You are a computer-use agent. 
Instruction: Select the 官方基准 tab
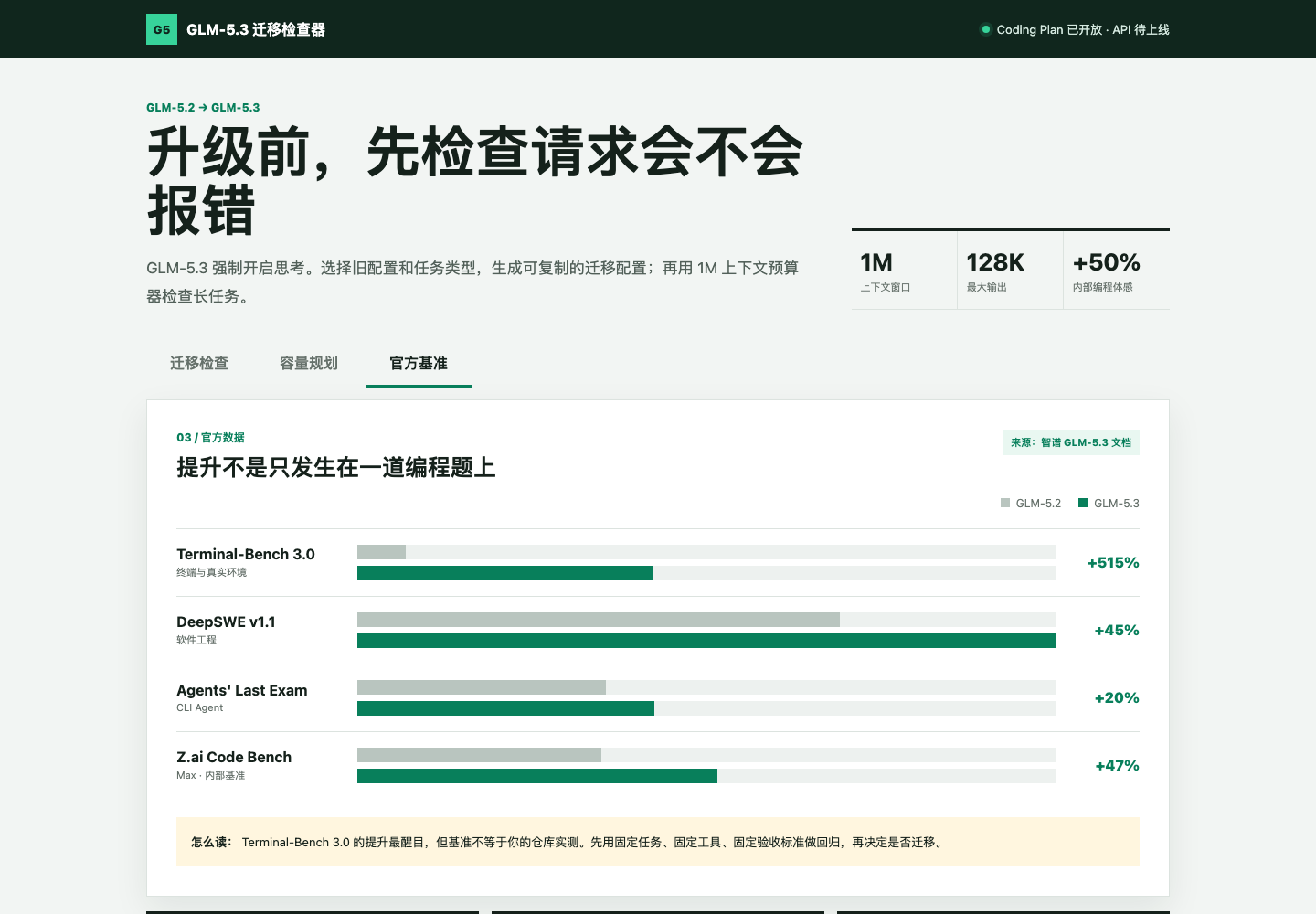419,364
